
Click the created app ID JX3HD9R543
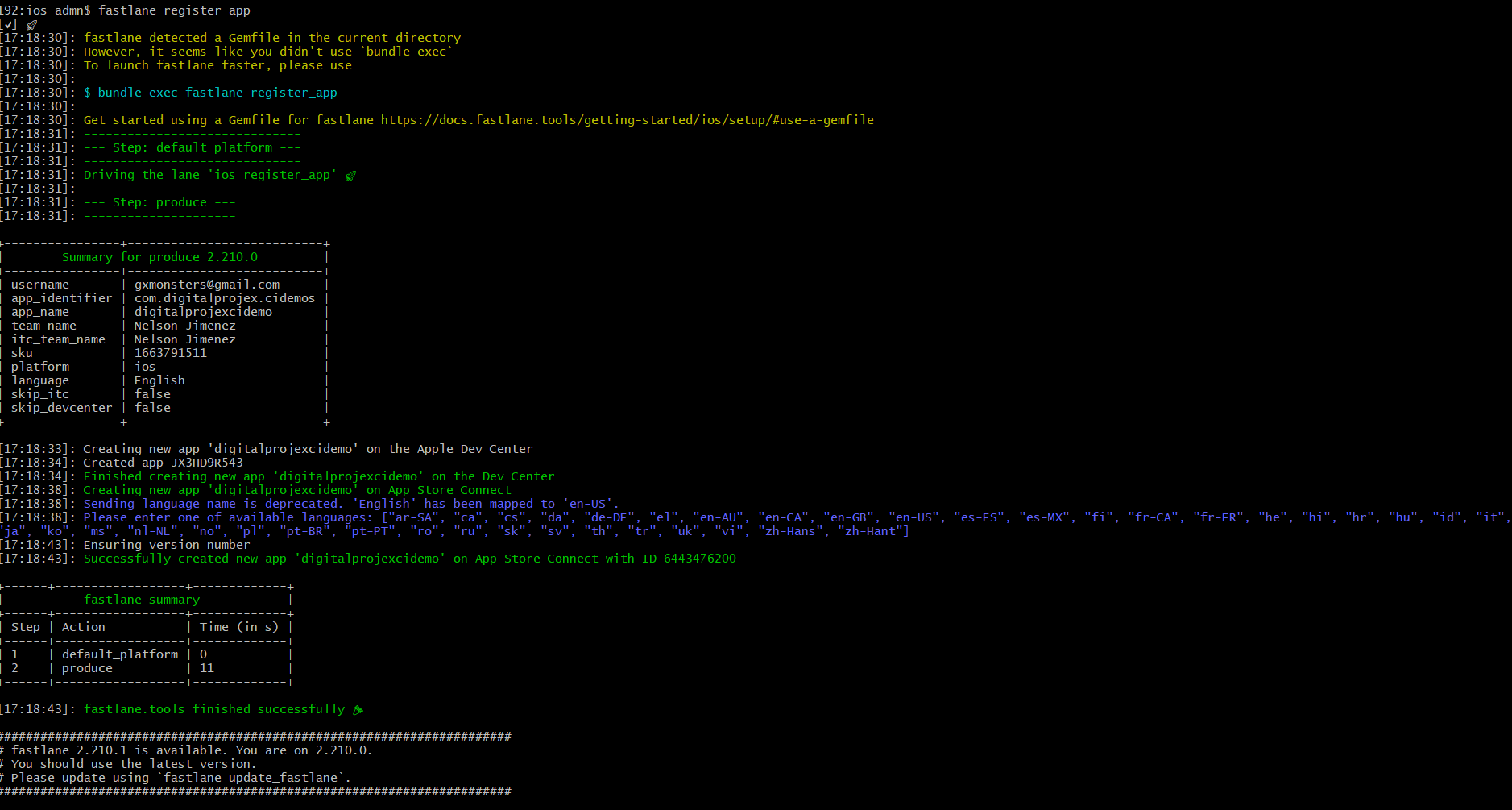206,463
